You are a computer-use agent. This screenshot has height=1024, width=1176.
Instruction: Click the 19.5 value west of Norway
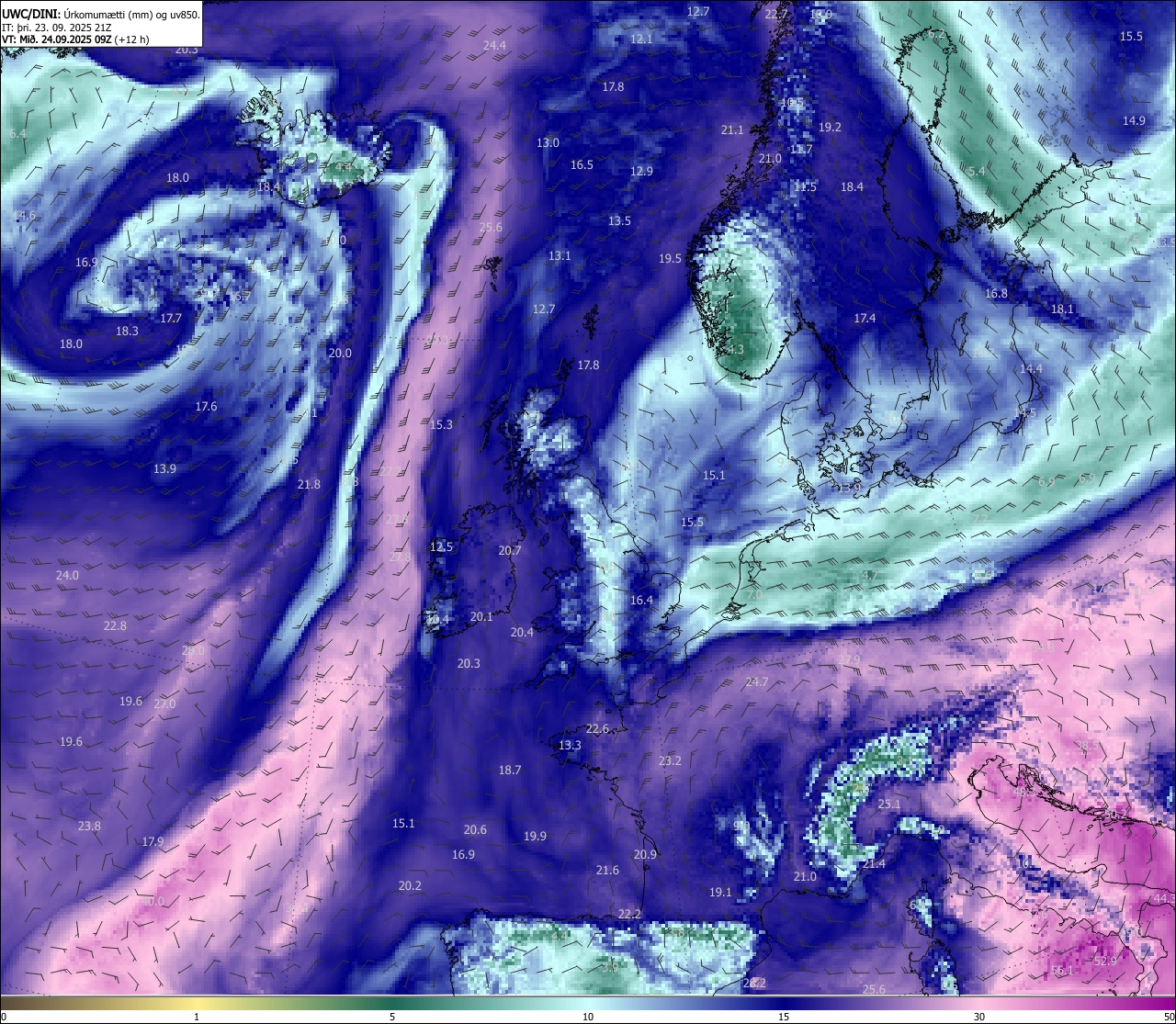coord(670,258)
